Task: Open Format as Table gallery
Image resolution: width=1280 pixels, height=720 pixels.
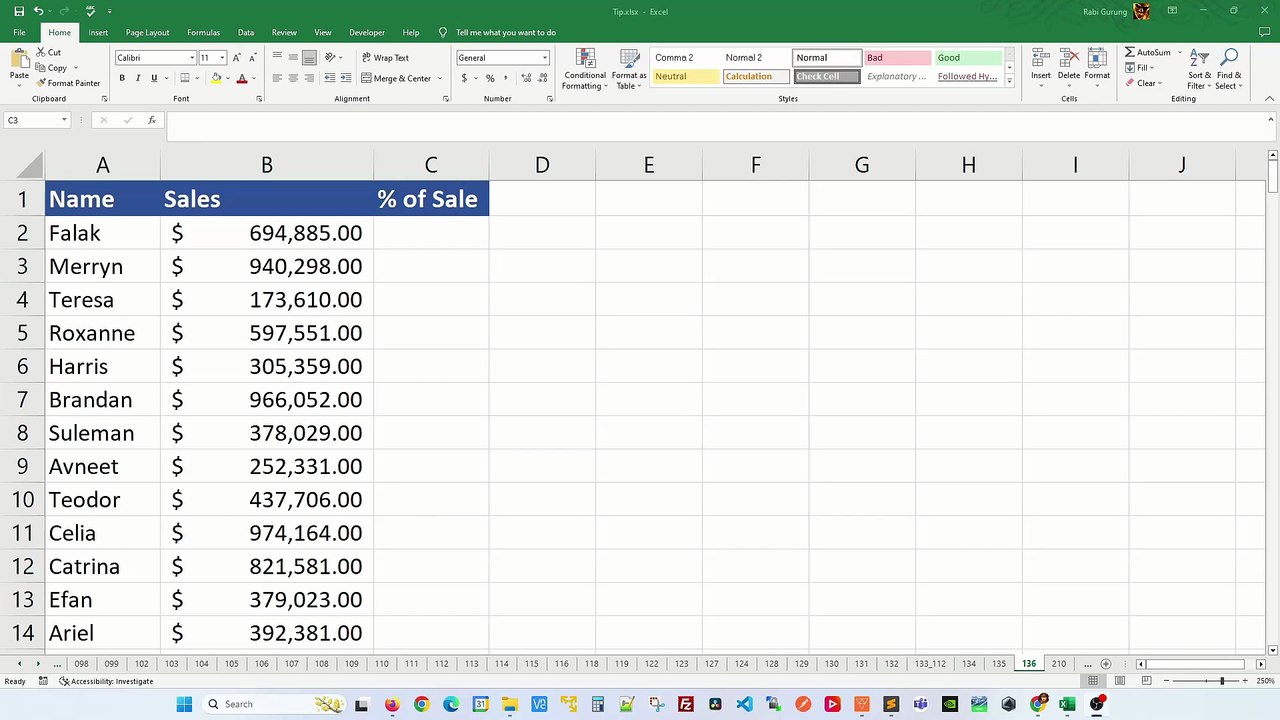Action: coord(629,69)
